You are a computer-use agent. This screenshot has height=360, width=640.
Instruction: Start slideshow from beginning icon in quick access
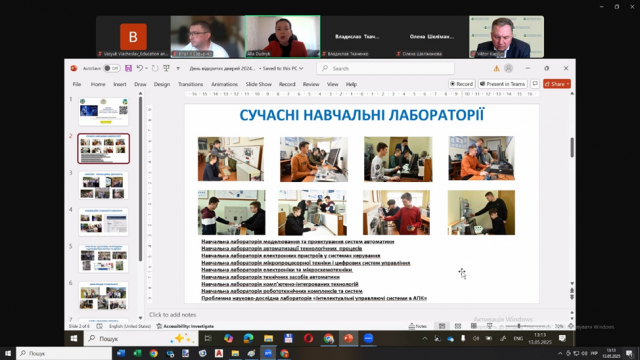click(167, 68)
